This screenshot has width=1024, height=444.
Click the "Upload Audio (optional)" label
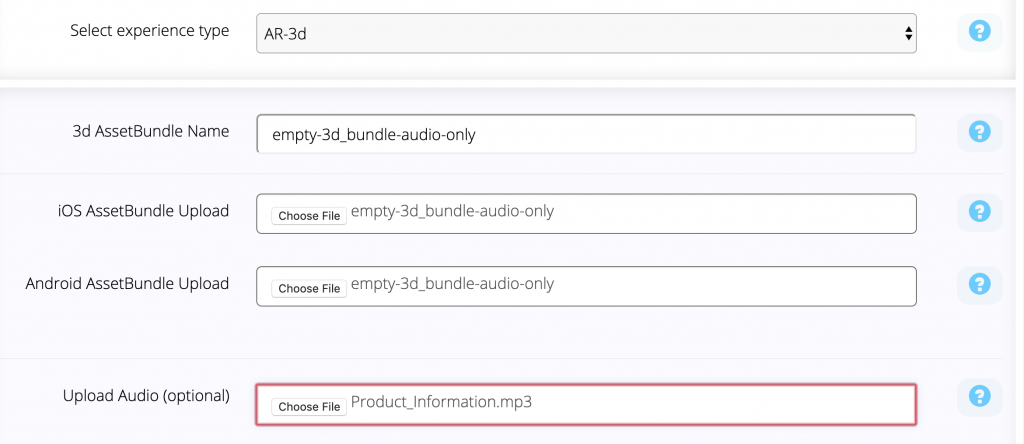click(146, 396)
